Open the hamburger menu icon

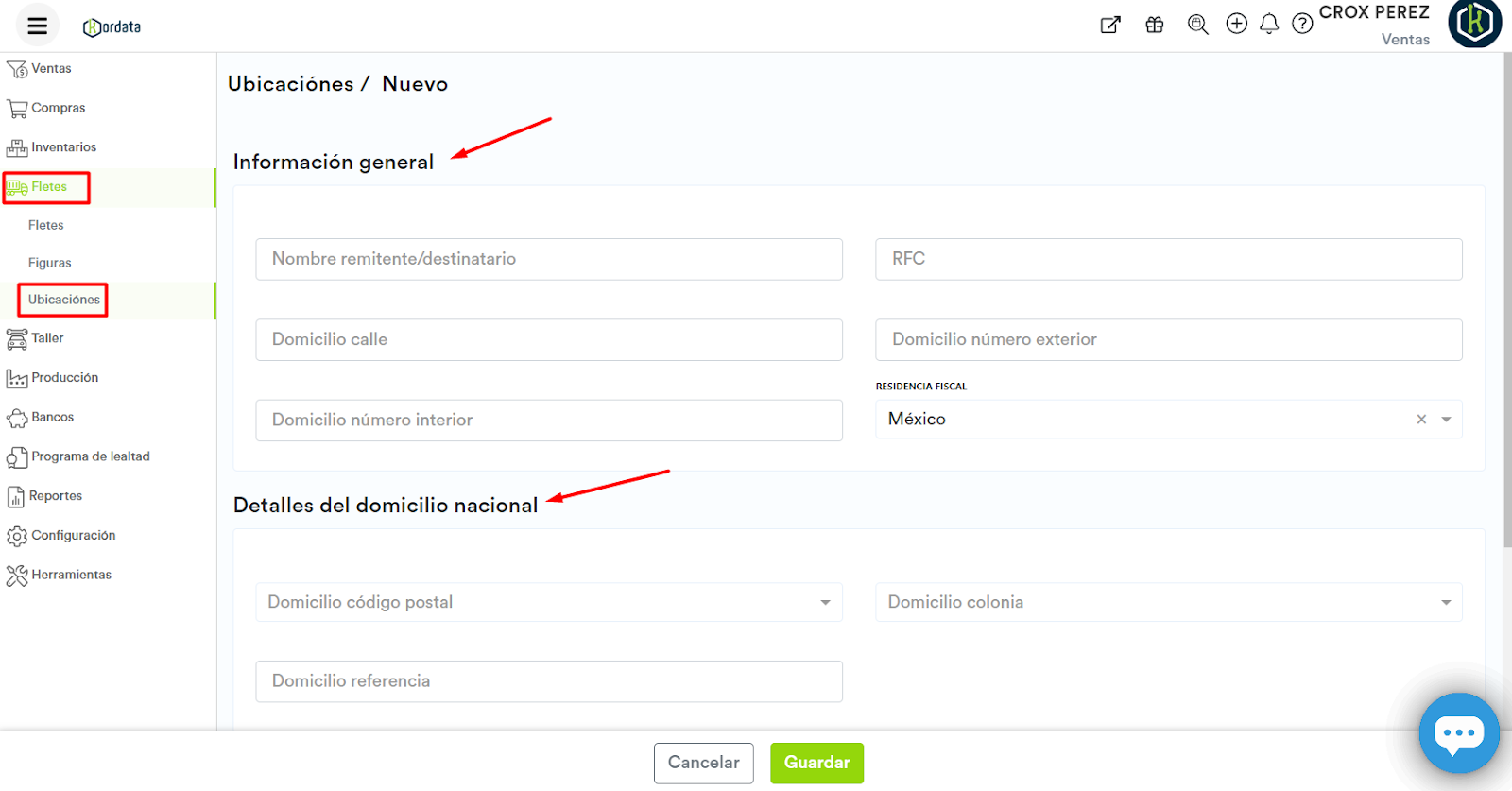tap(37, 26)
